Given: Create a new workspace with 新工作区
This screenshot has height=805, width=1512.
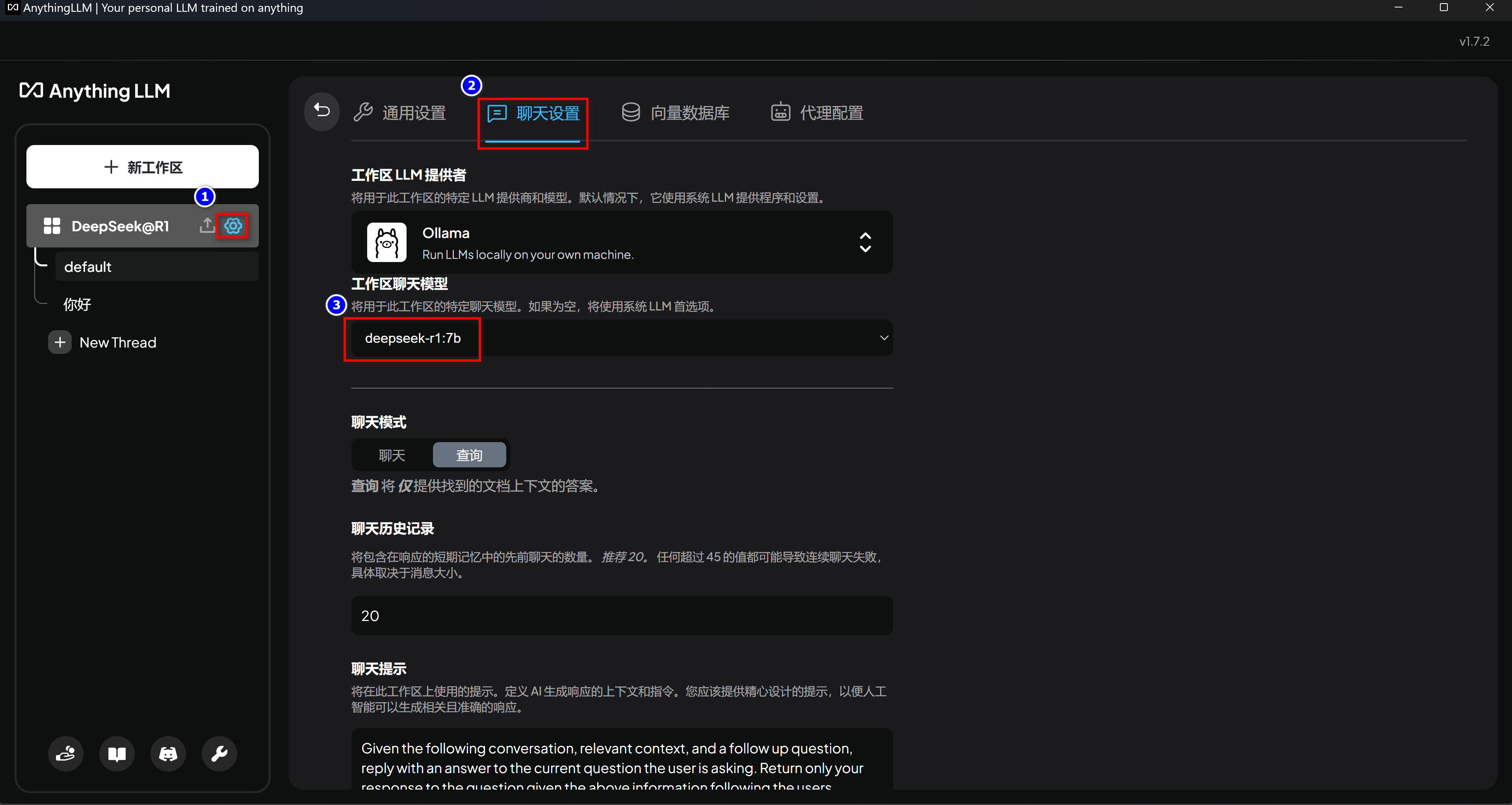Looking at the screenshot, I should 143,167.
